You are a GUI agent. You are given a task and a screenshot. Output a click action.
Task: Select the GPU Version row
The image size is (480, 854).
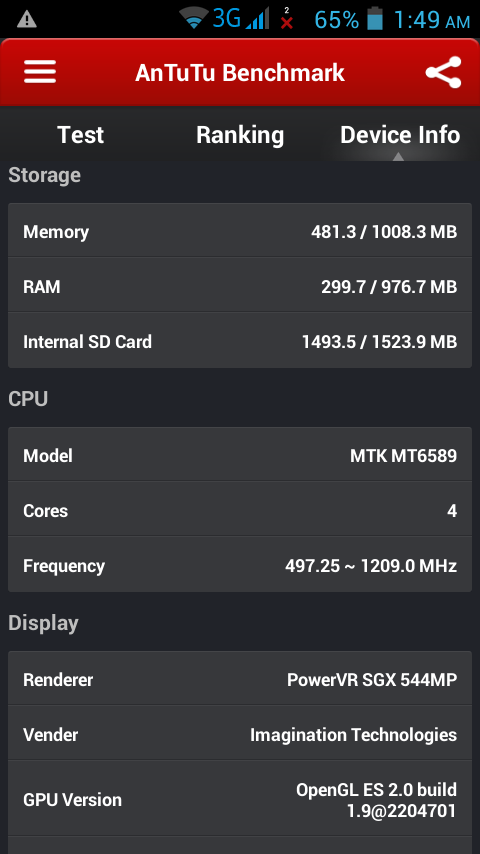(x=240, y=799)
